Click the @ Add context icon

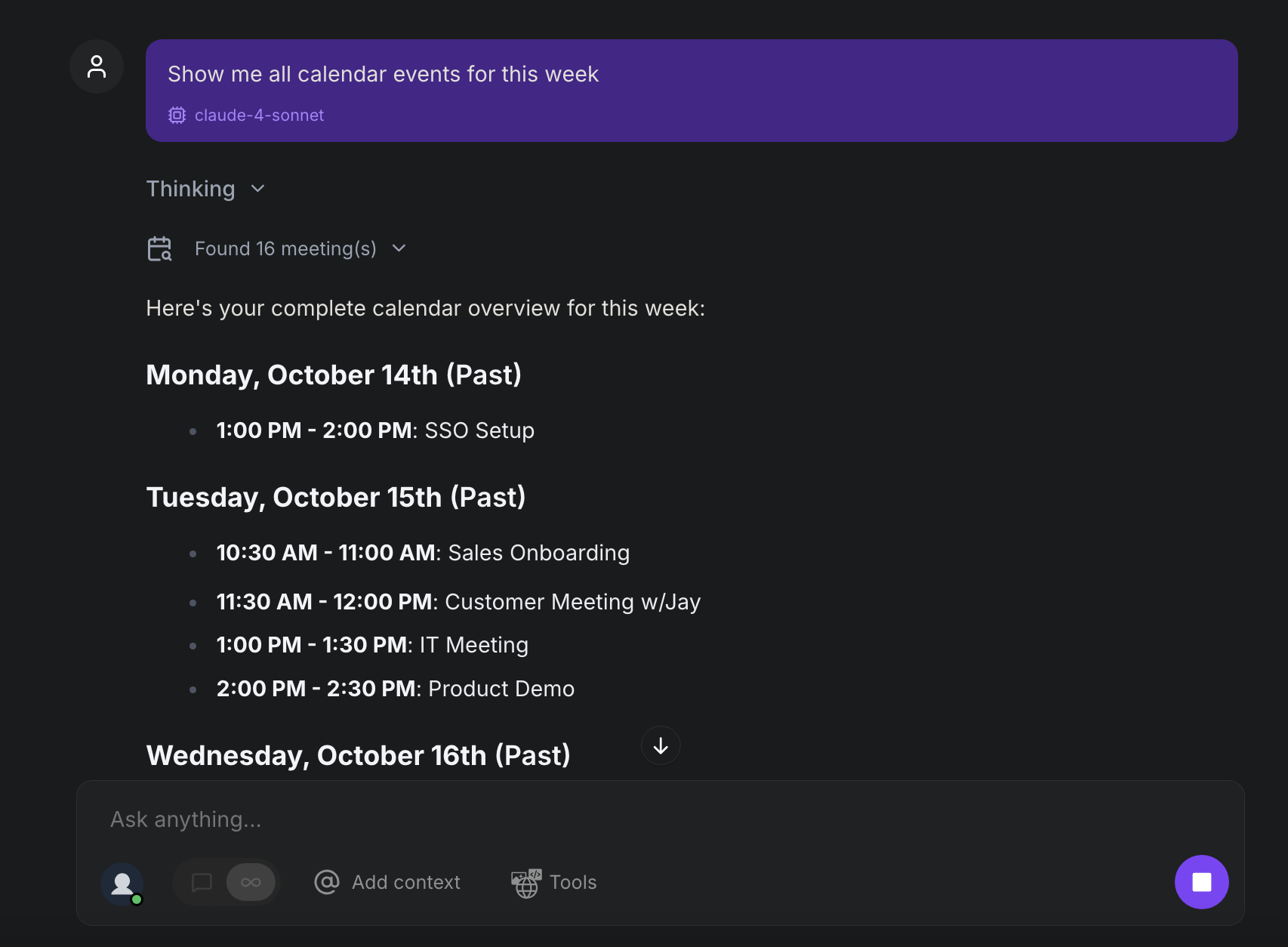click(x=325, y=882)
